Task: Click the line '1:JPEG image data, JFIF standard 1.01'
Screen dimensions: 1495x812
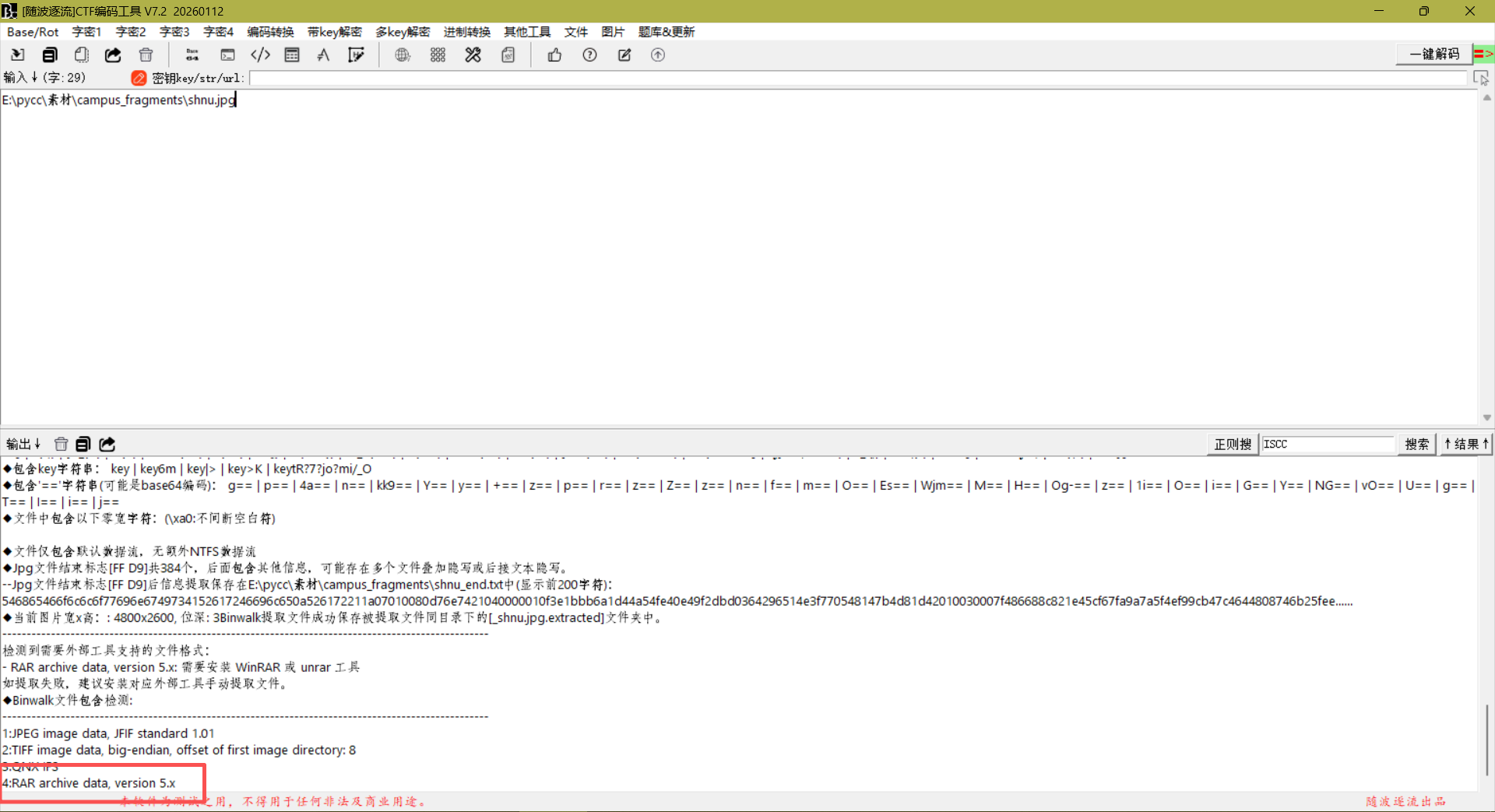Action: pyautogui.click(x=108, y=733)
